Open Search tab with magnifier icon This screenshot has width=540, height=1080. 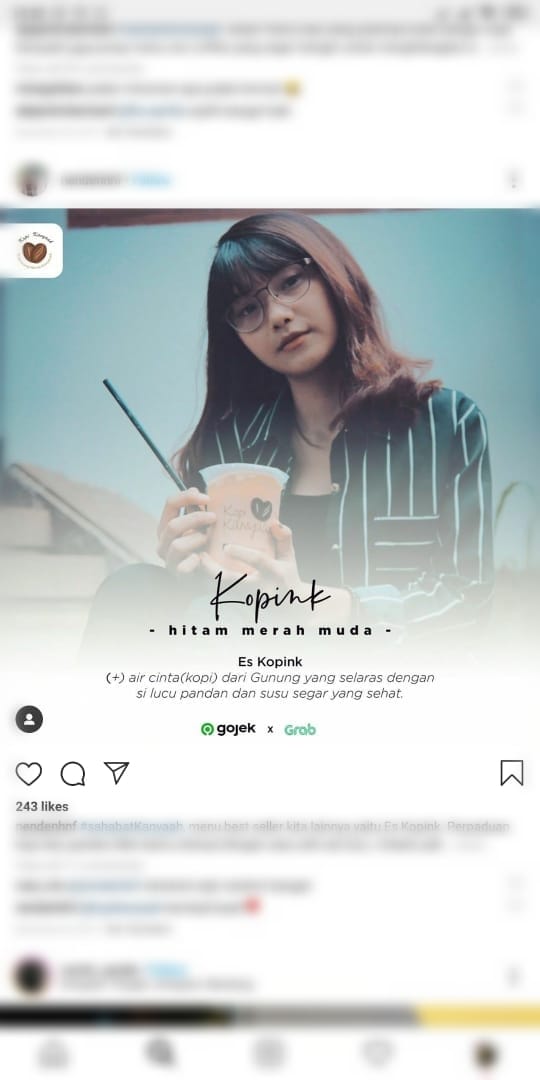point(161,1054)
